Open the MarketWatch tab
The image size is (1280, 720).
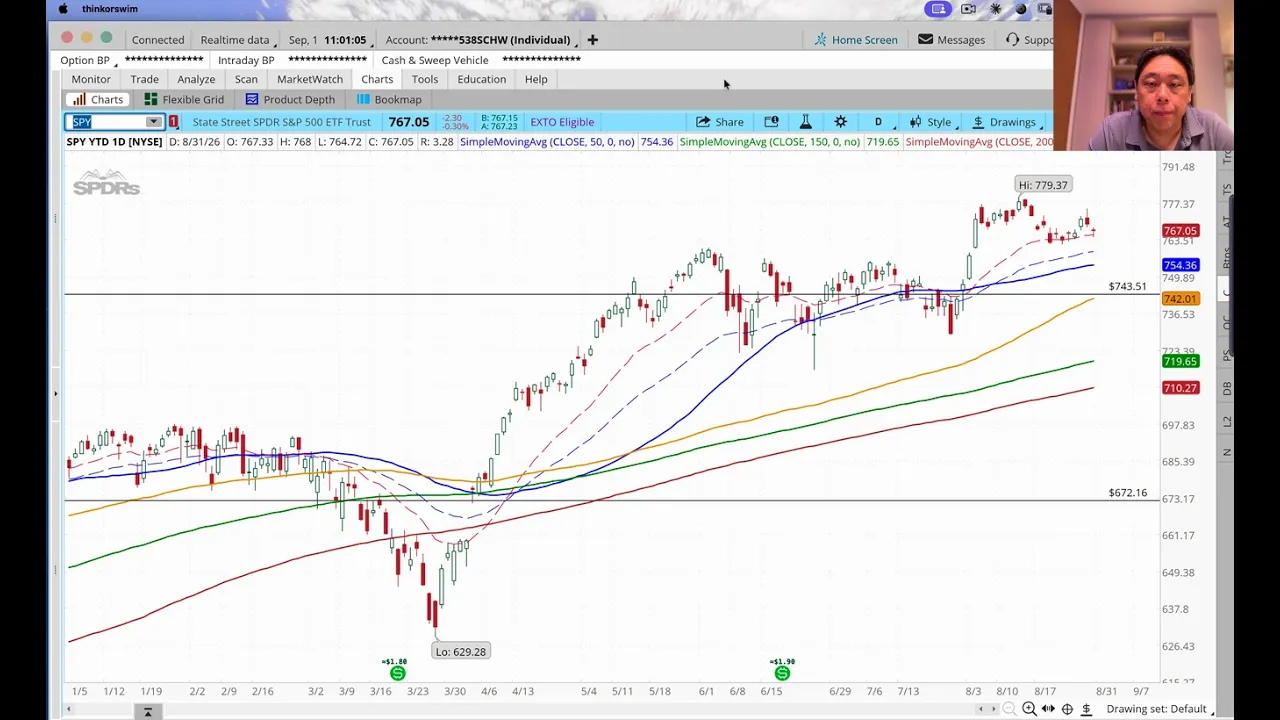(310, 79)
